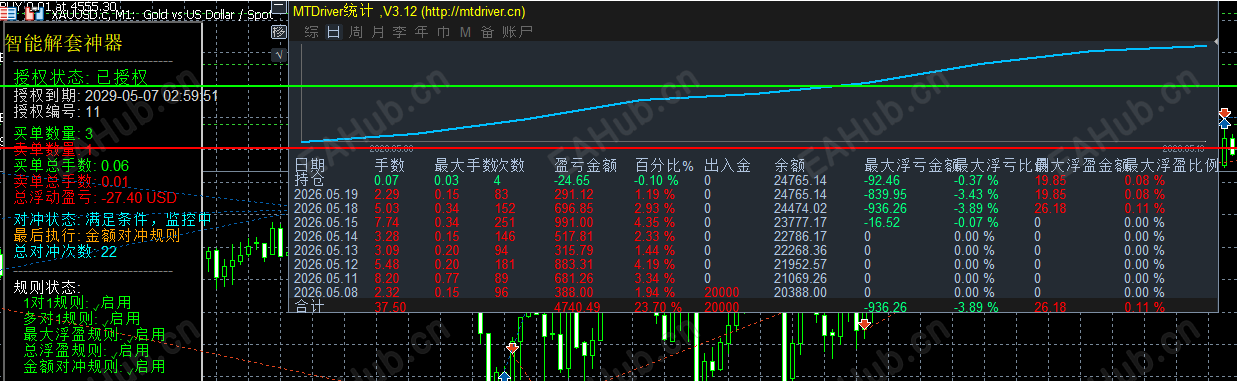Click the 卖单总手数: 0.01 line
Viewport: 1237px width, 381px height.
click(x=71, y=181)
